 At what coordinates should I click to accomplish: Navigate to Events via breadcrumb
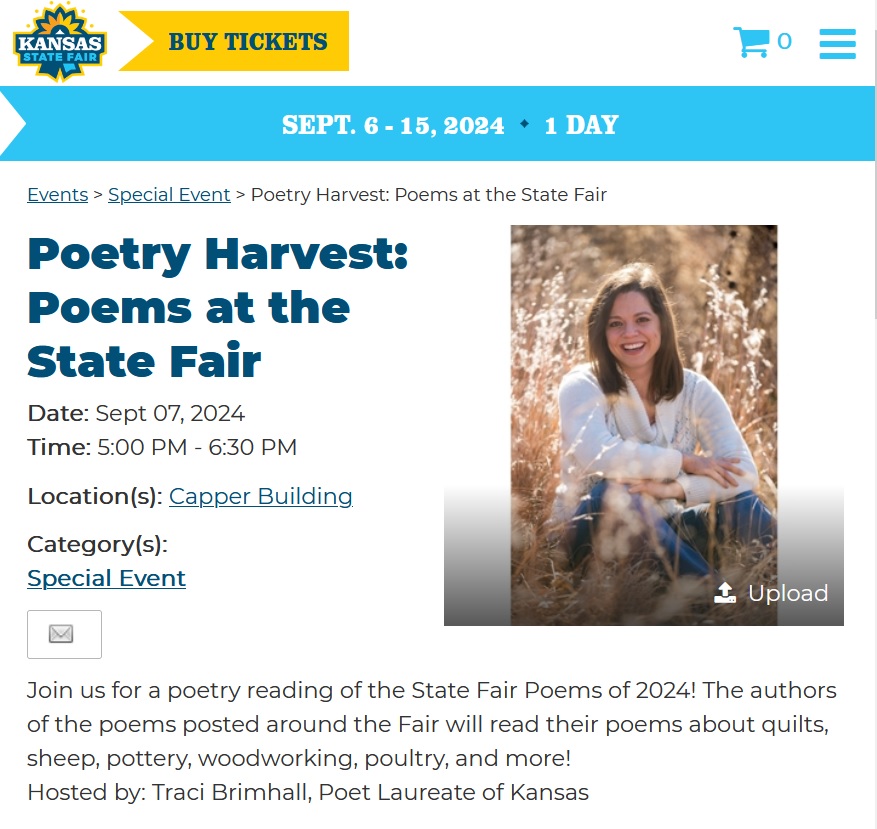click(57, 194)
